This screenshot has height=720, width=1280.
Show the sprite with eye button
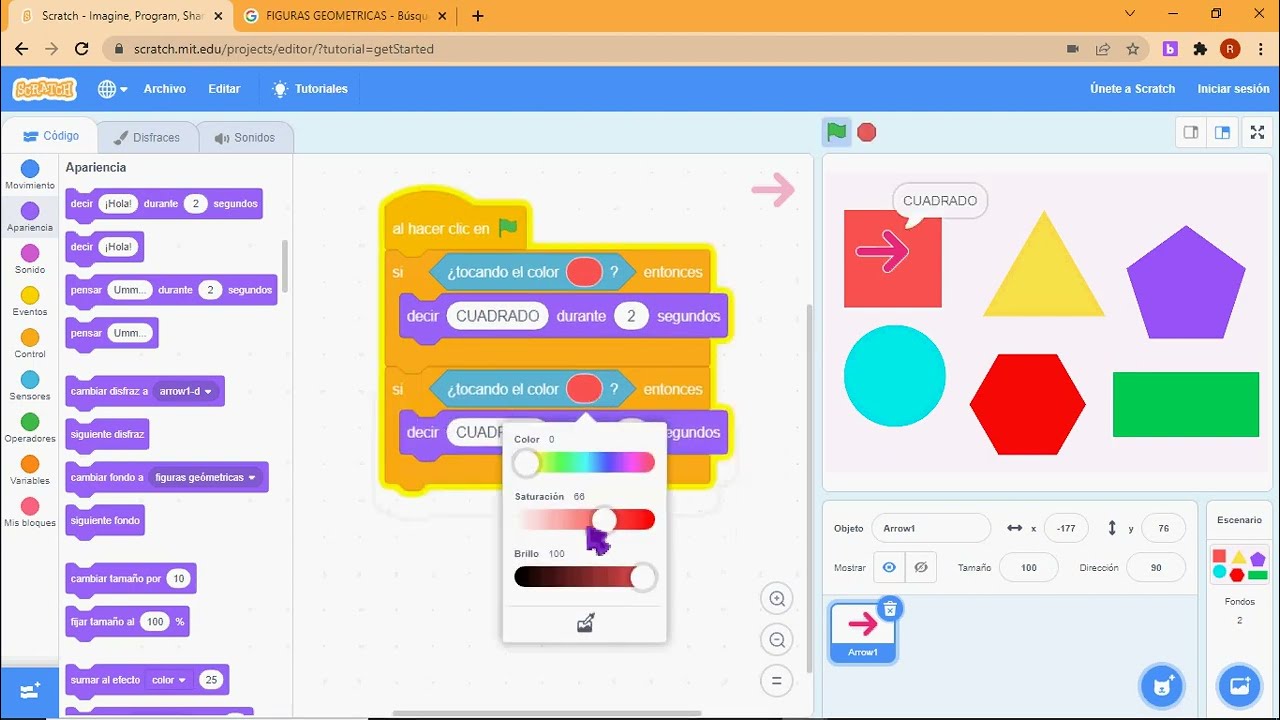click(x=888, y=567)
